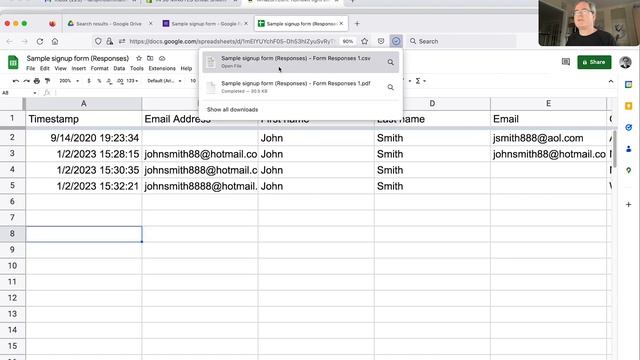Open the Insert menu
Screen dimensions: 640x360
(79, 69)
